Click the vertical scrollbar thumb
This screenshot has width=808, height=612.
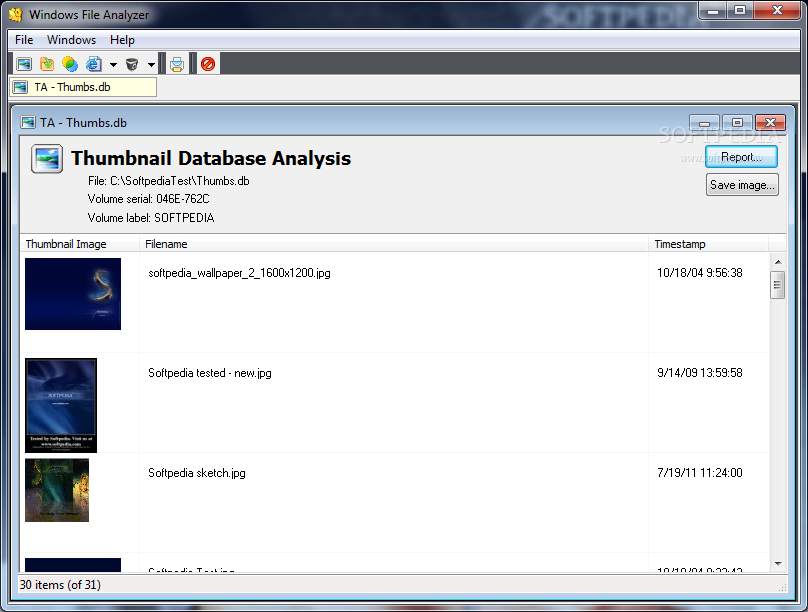[778, 285]
